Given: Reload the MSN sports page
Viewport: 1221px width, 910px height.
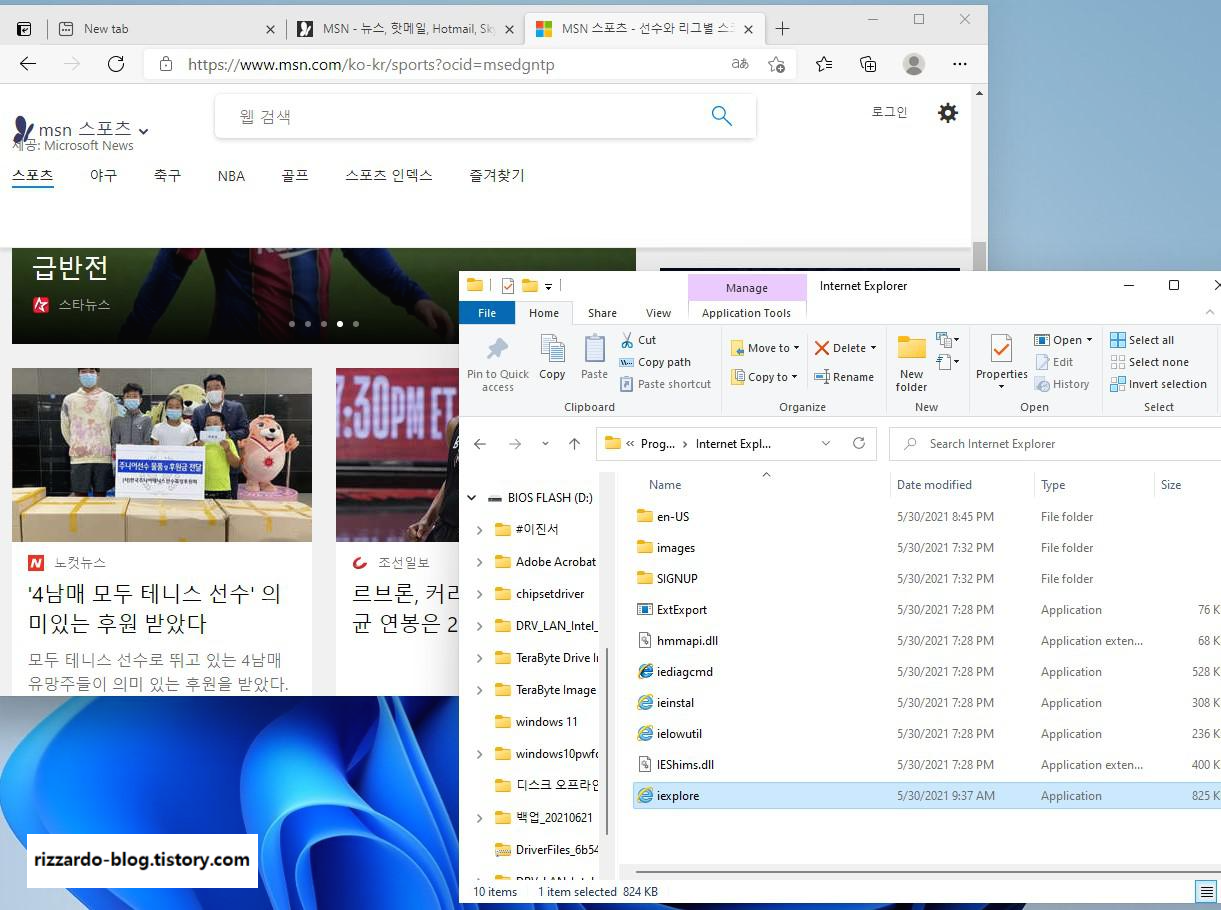Looking at the screenshot, I should [116, 64].
